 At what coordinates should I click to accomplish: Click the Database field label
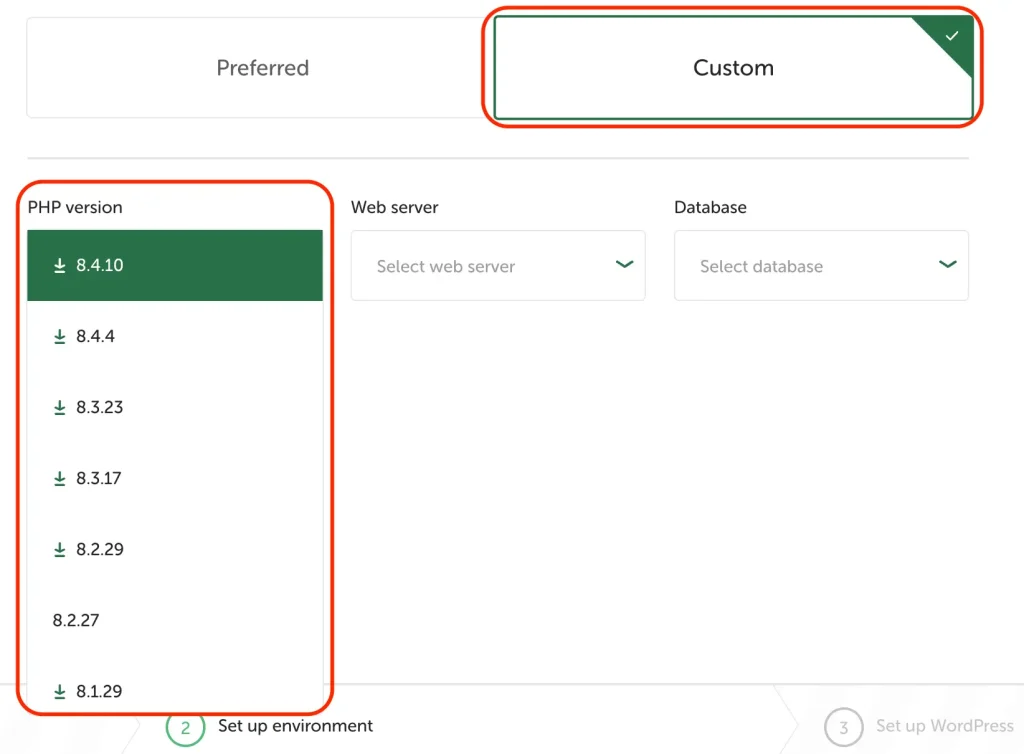click(x=710, y=208)
